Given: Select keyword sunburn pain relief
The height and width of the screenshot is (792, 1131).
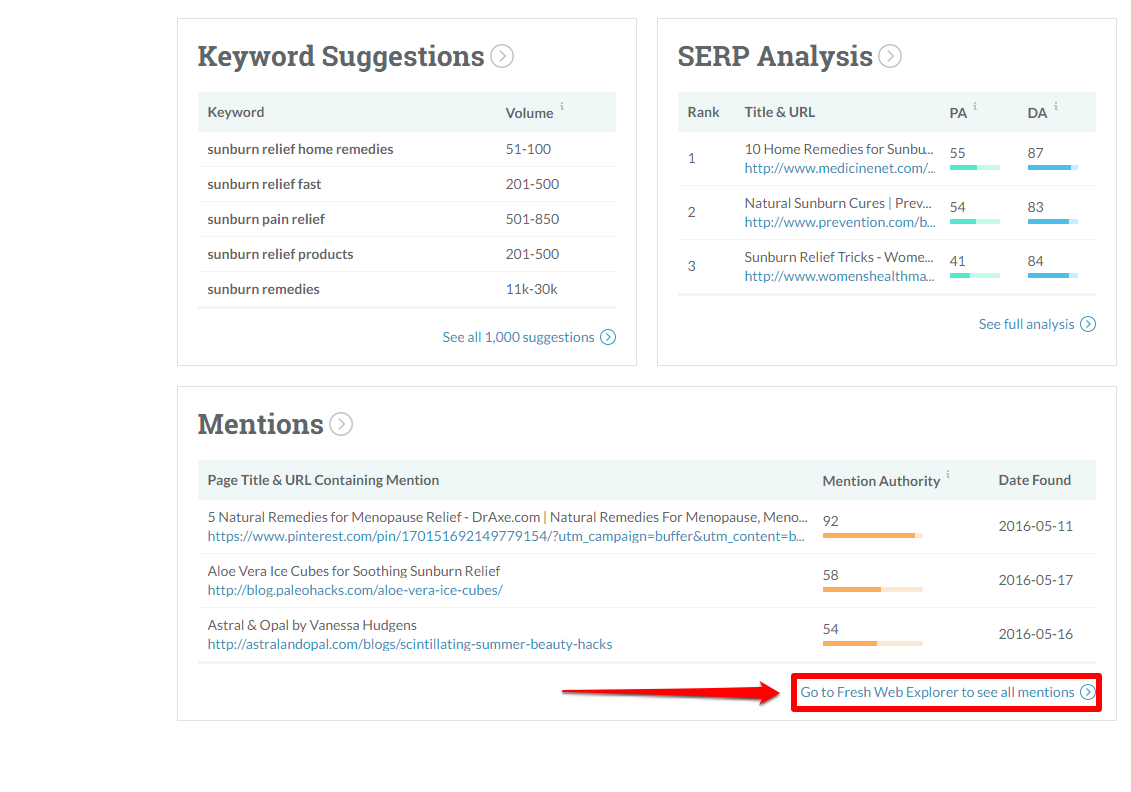Looking at the screenshot, I should pos(266,219).
